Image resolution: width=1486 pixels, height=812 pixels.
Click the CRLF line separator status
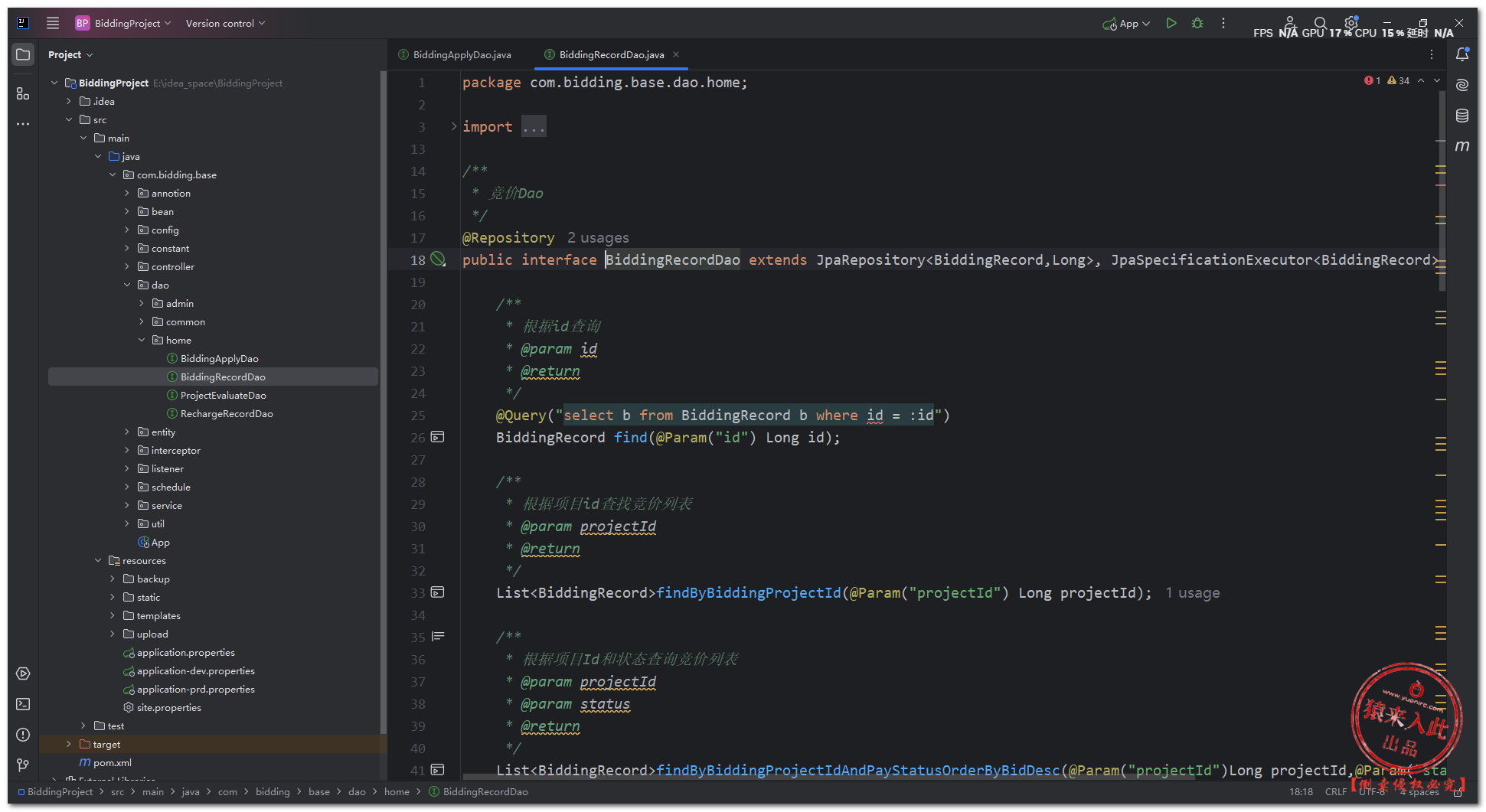tap(1335, 791)
